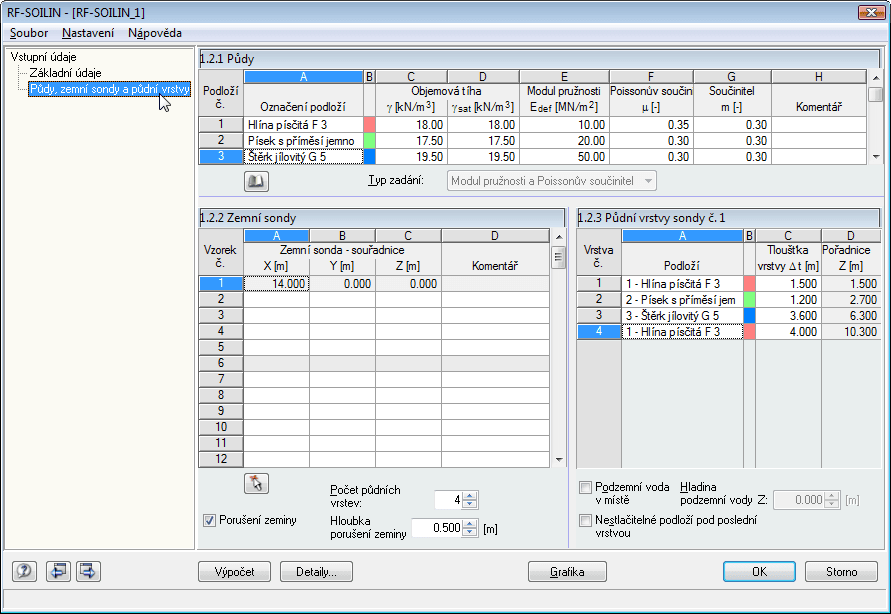891x614 pixels.
Task: Select row header 4 in Půdní vrstvy table
Action: [599, 331]
